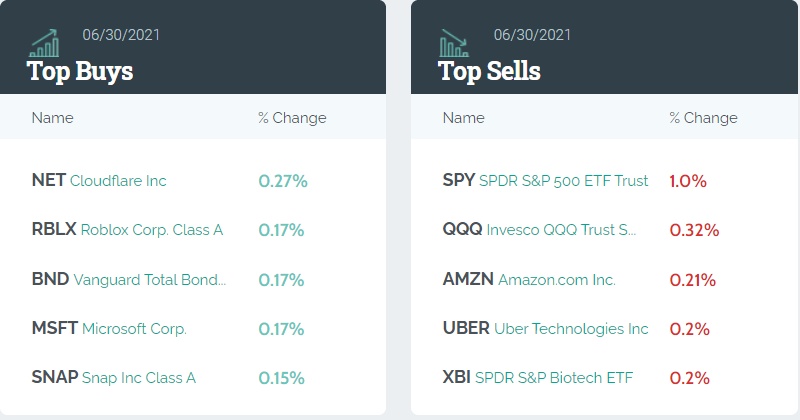Click Cloudflare's 0.27% change value

[283, 181]
